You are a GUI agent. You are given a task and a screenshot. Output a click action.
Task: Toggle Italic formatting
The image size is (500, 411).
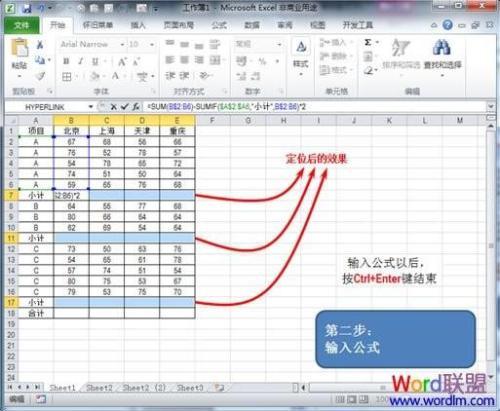click(80, 61)
